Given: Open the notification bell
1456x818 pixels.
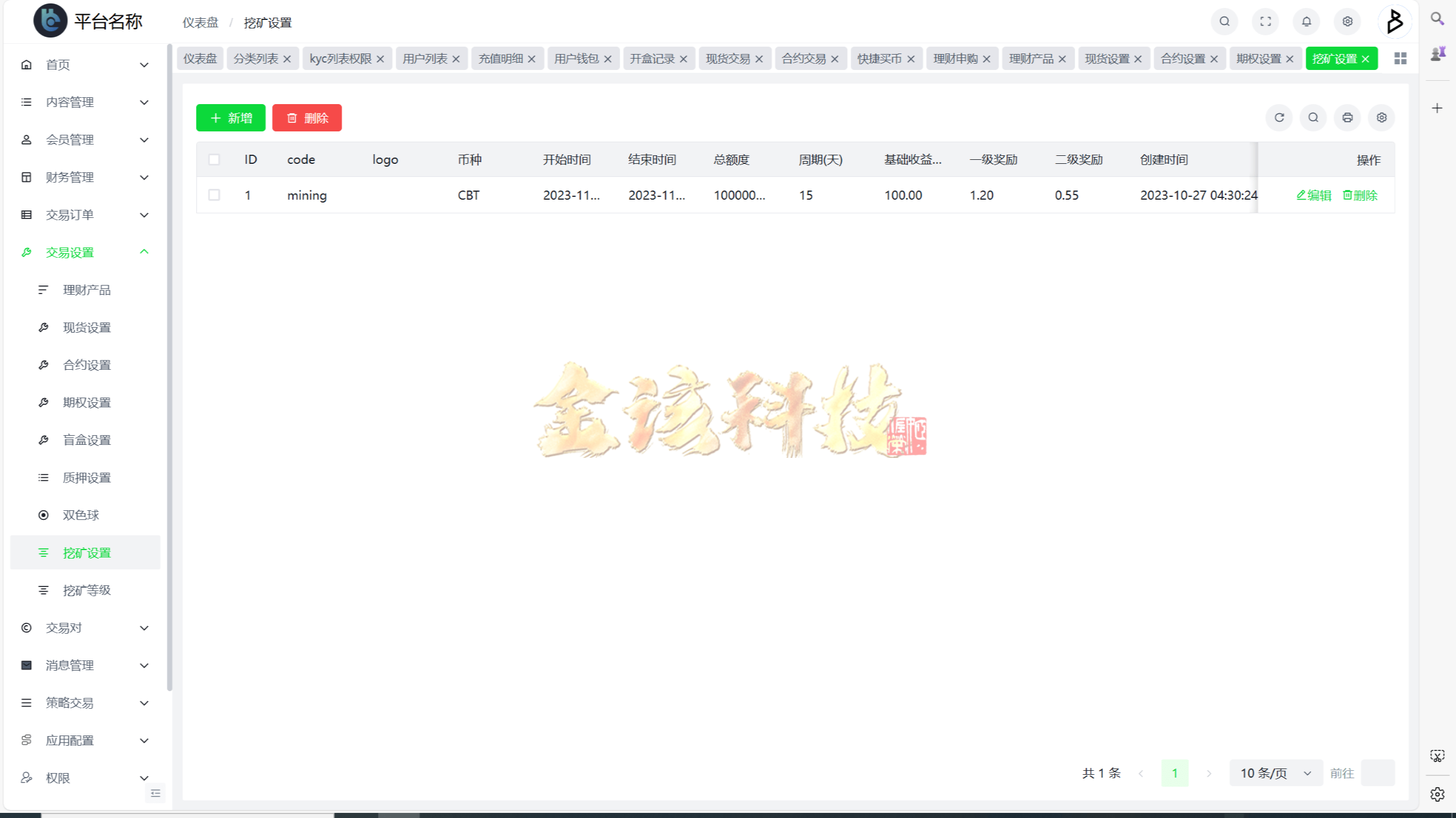Looking at the screenshot, I should (1306, 22).
